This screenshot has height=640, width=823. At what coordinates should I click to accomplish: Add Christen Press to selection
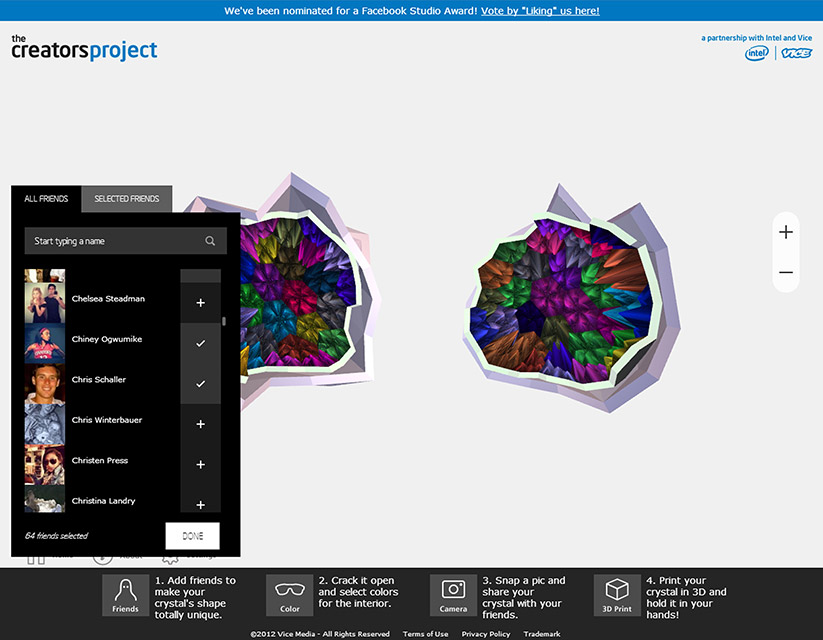[200, 465]
